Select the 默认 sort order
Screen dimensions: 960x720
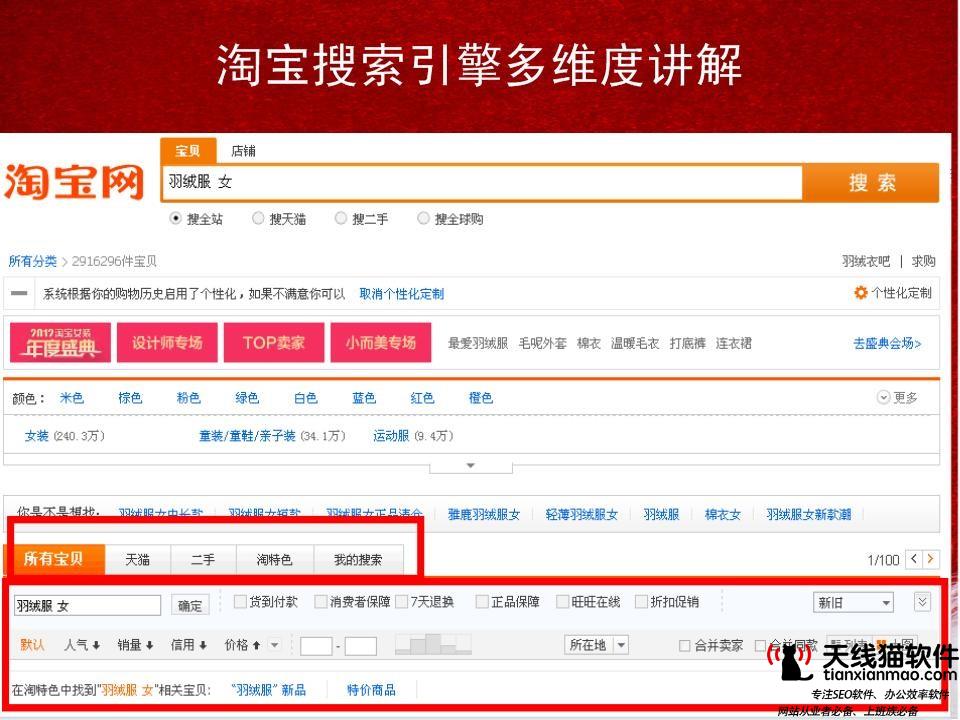coord(32,645)
